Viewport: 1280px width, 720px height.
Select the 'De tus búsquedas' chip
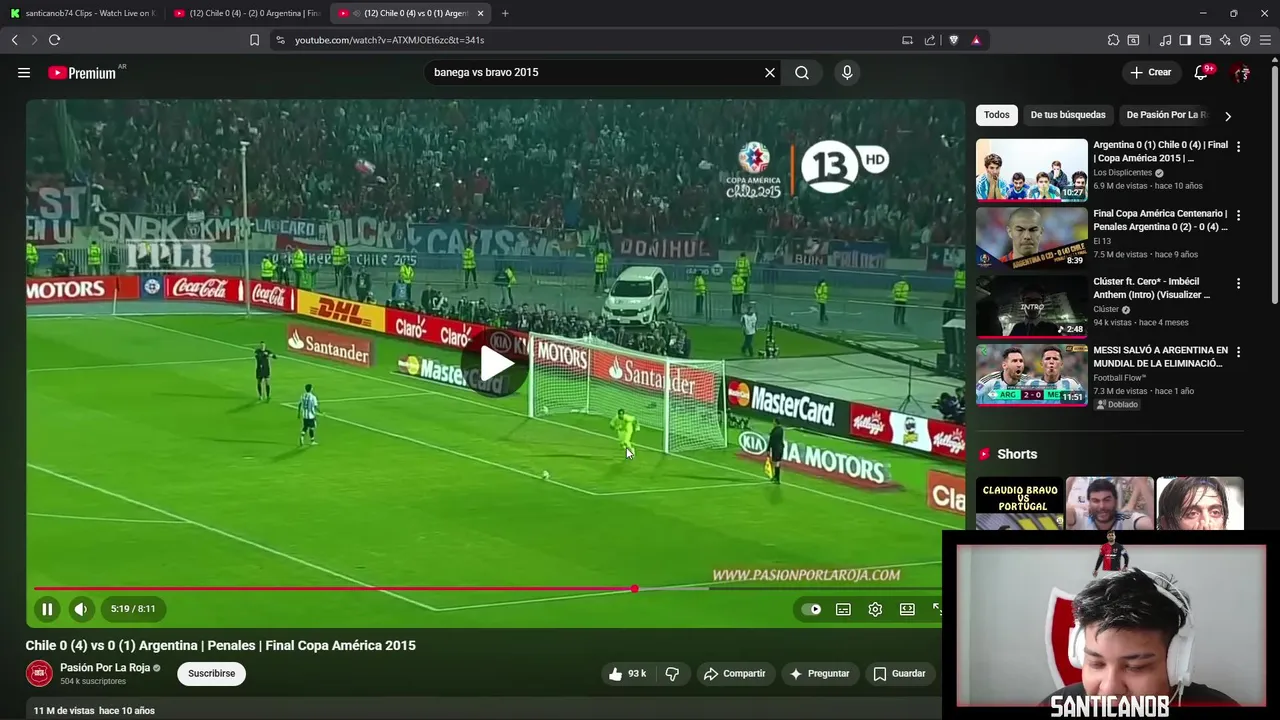1068,115
